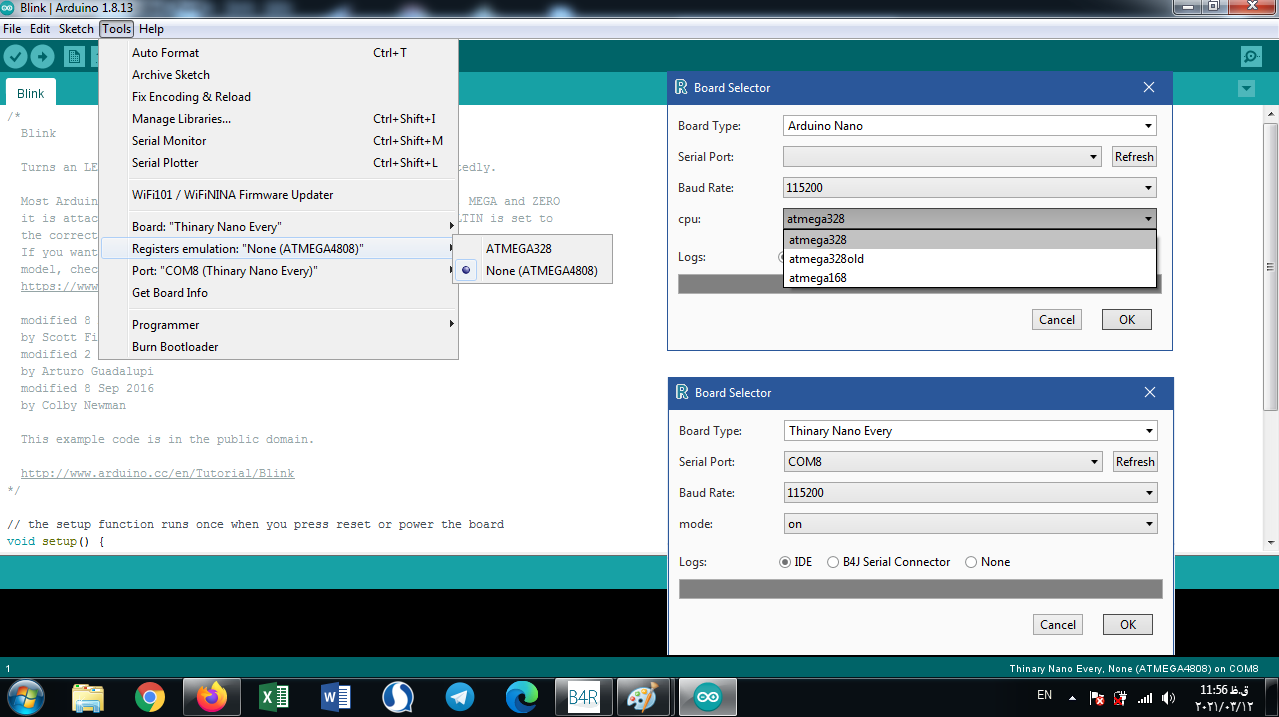Click the Arduino IDE taskbar button

pos(708,696)
